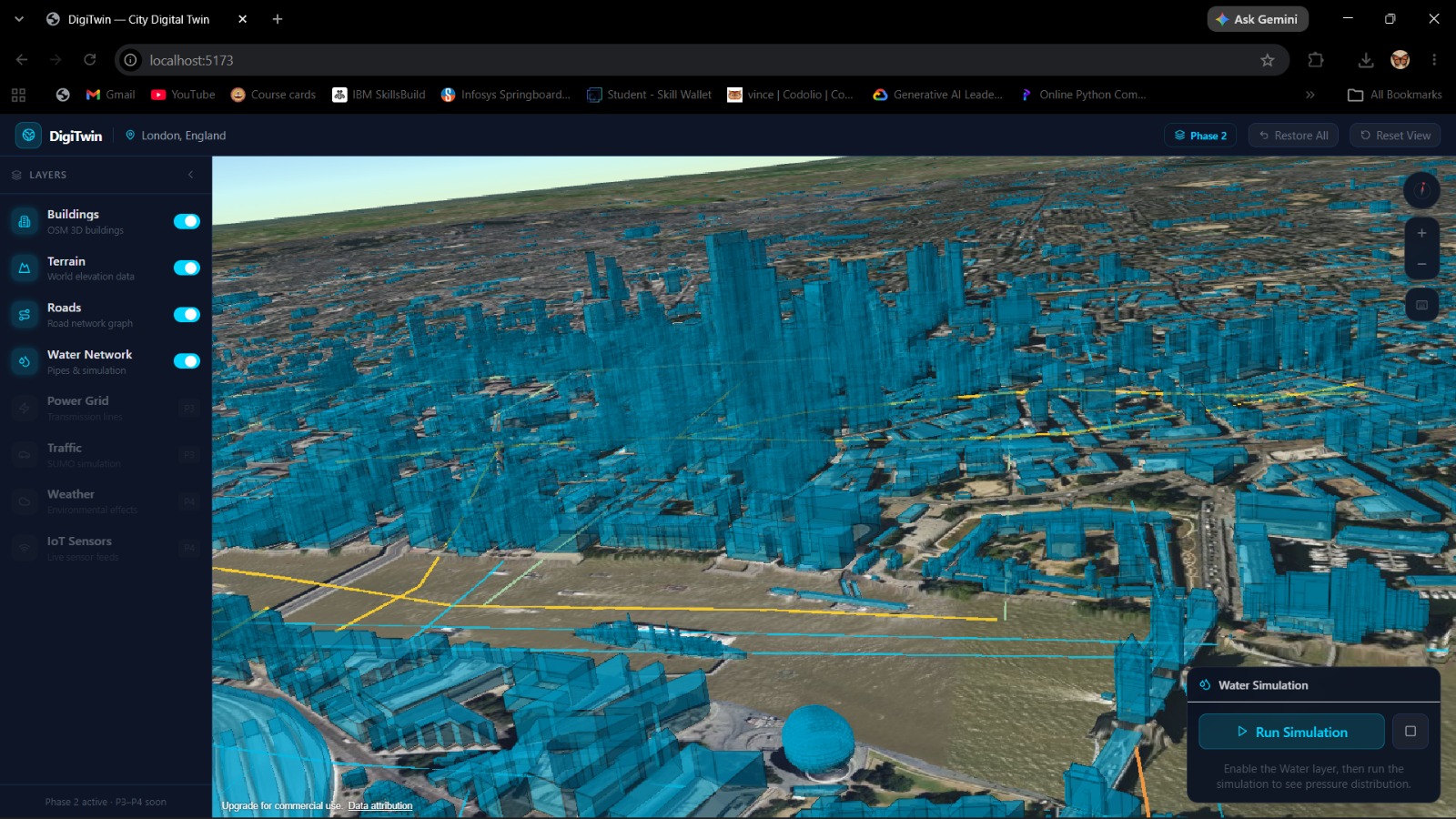1456x819 pixels.
Task: Open browser downloads icon
Action: pos(1365,60)
